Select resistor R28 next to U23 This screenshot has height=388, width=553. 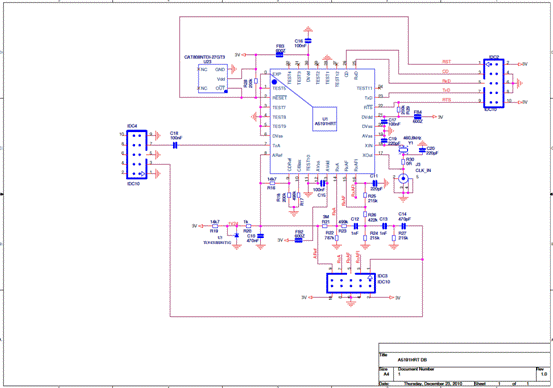pyautogui.click(x=256, y=81)
